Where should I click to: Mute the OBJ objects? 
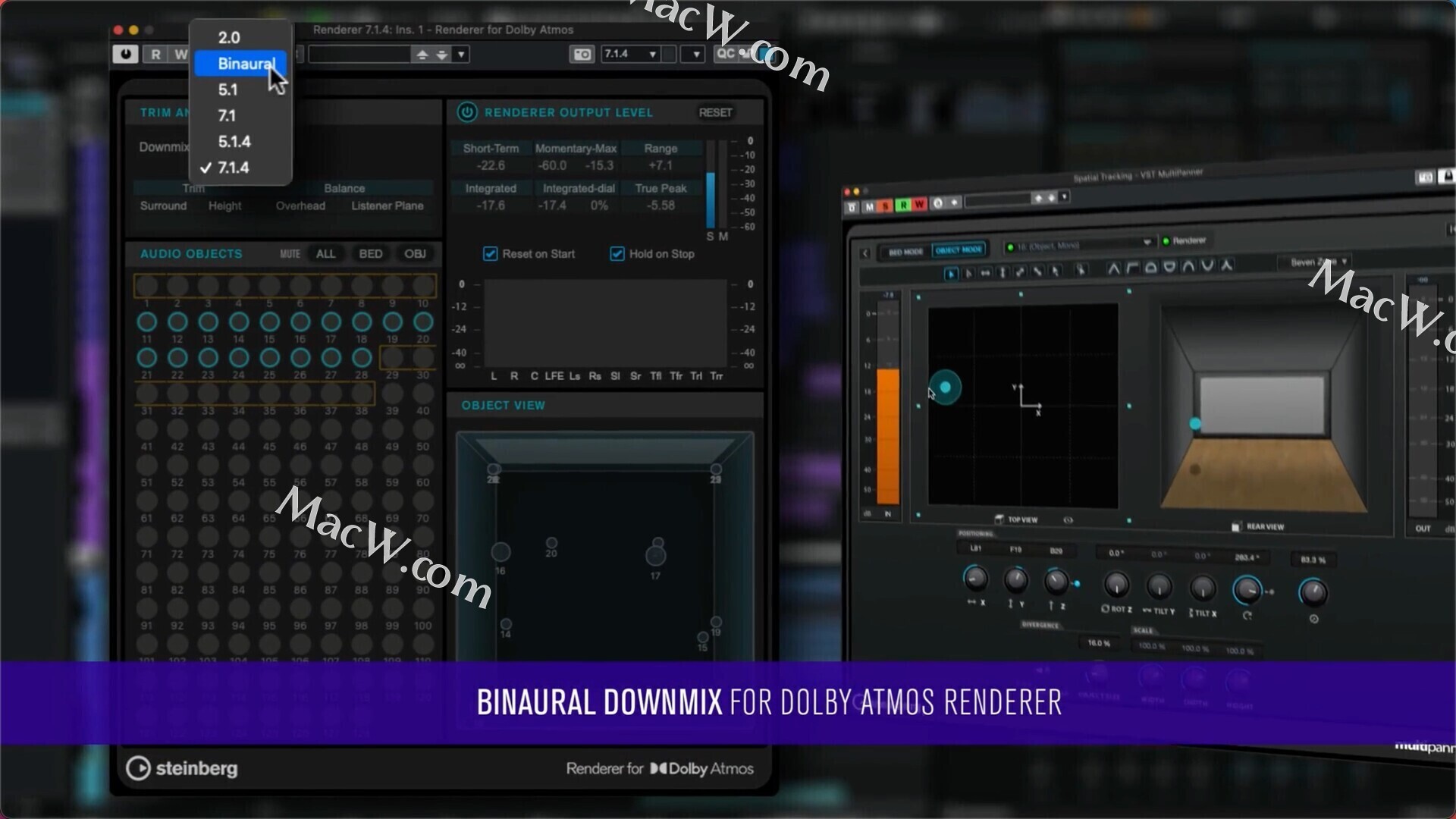tap(415, 253)
